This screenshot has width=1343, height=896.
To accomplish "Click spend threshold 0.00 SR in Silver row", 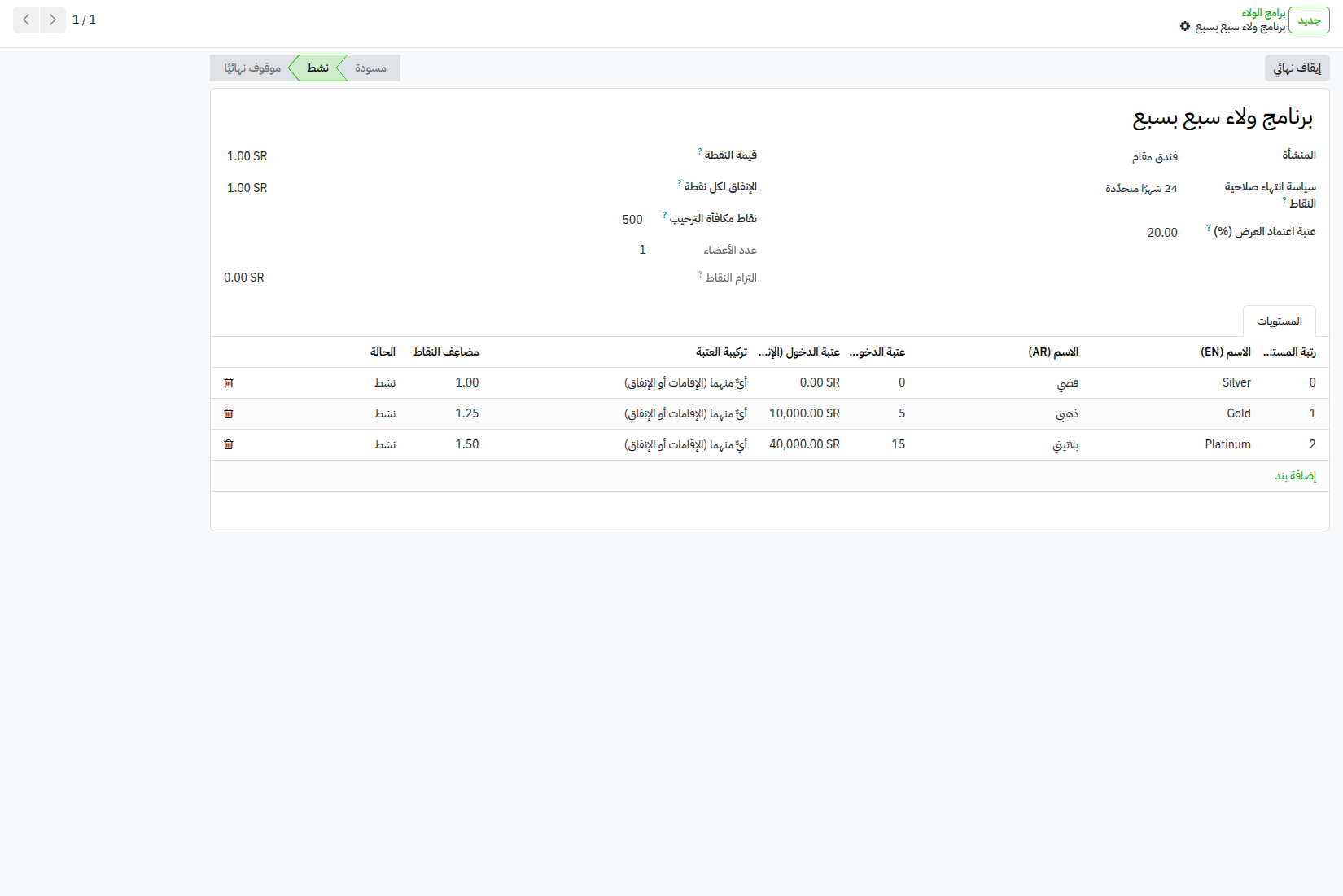I will pyautogui.click(x=820, y=382).
